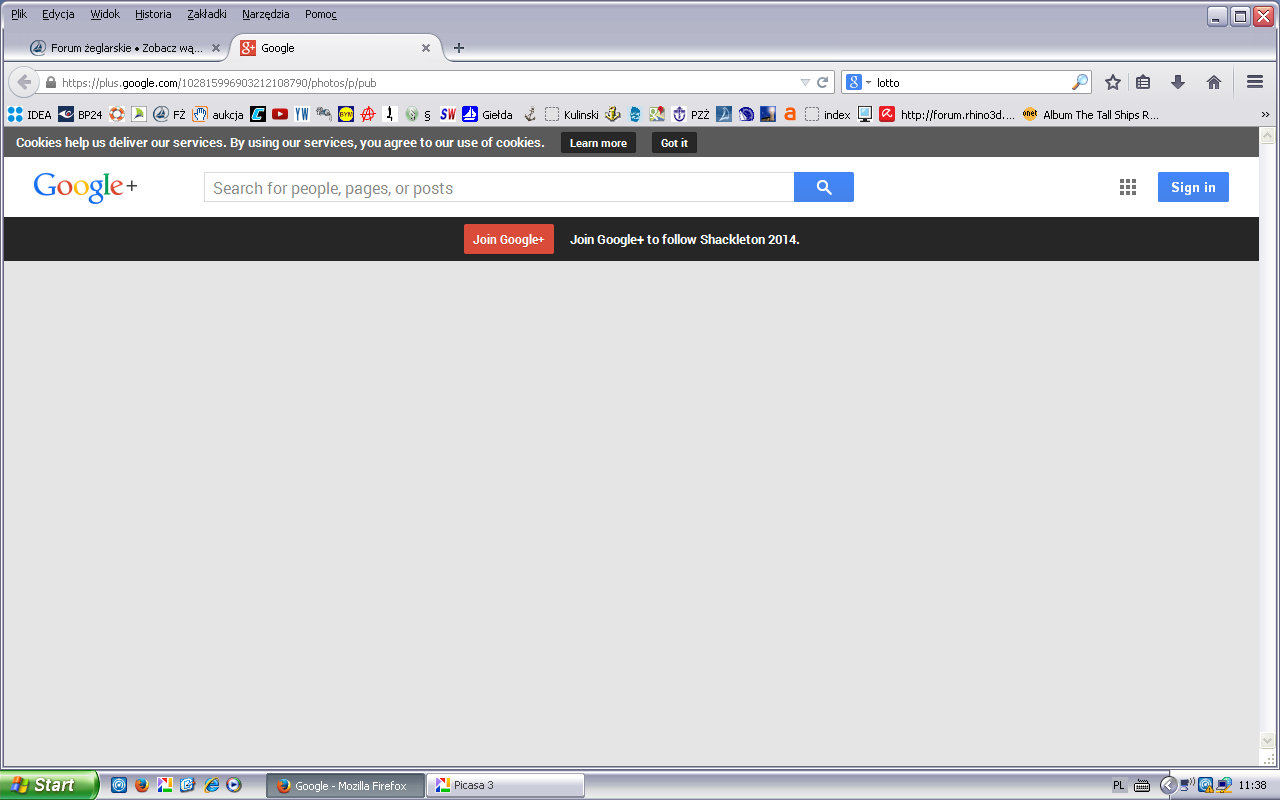Open the forum.rhino3d bookmark
1280x800 pixels.
pos(947,114)
